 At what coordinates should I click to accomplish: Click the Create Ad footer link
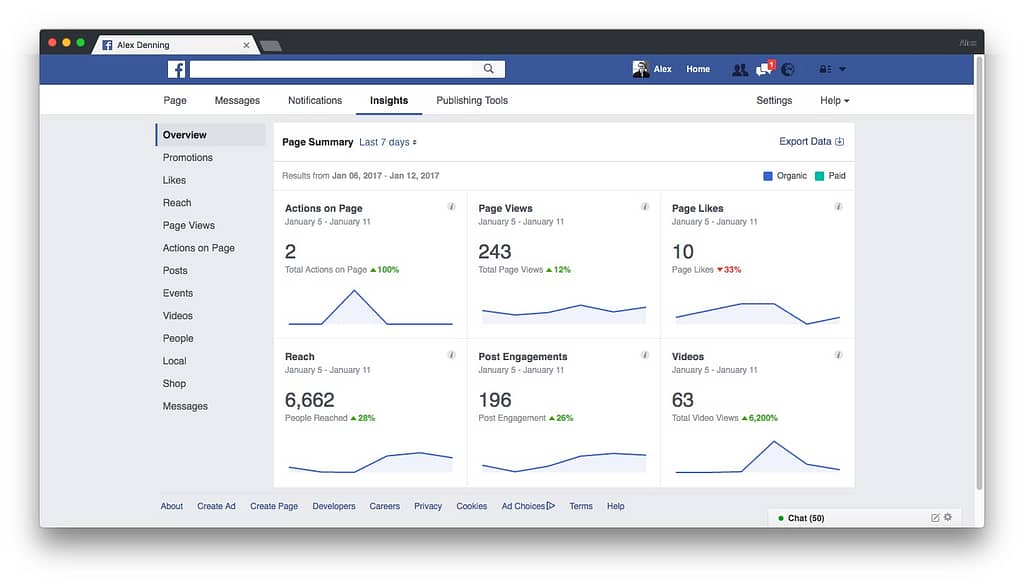tap(216, 506)
